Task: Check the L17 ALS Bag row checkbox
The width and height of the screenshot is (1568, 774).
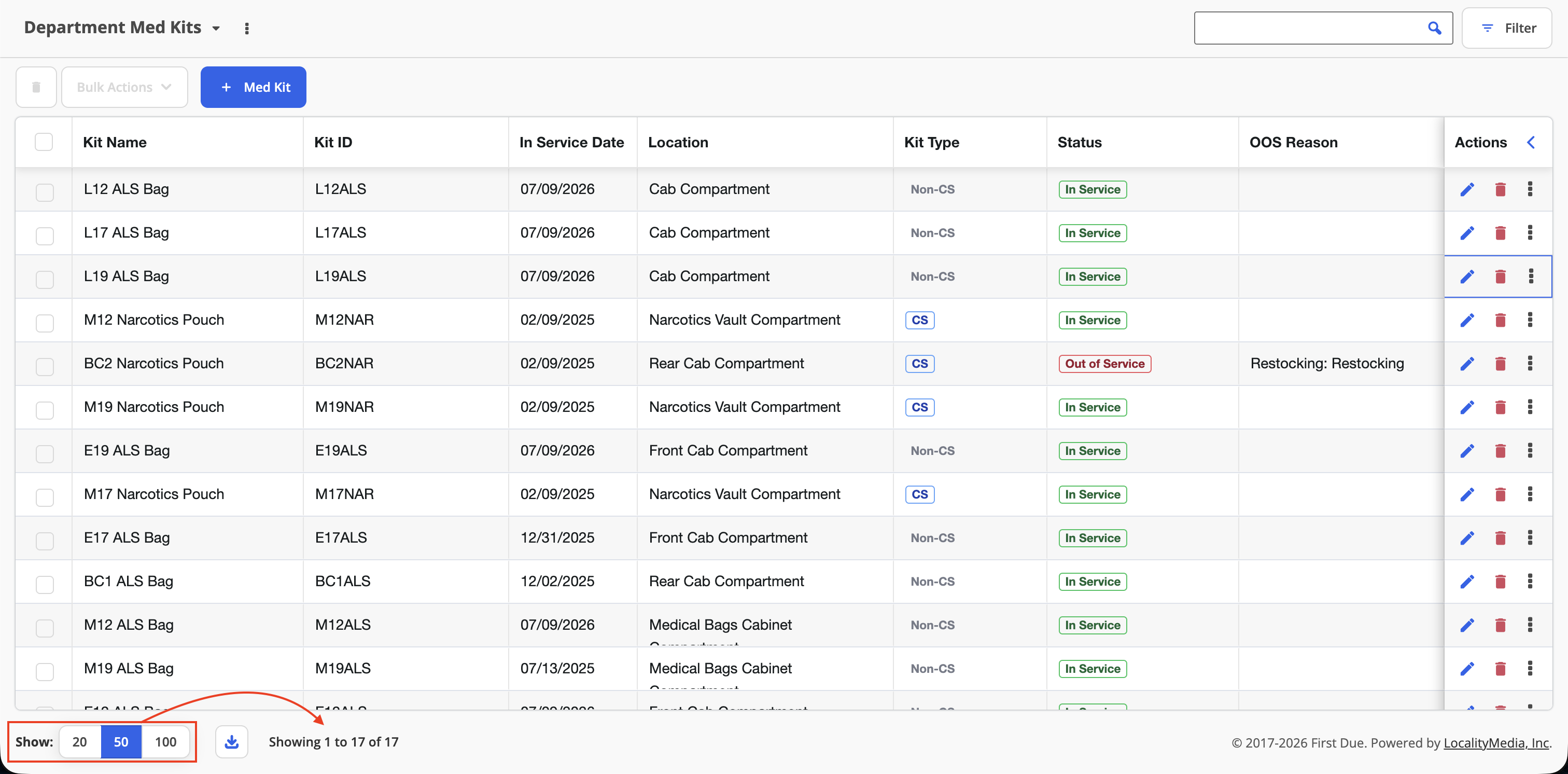Action: tap(45, 236)
